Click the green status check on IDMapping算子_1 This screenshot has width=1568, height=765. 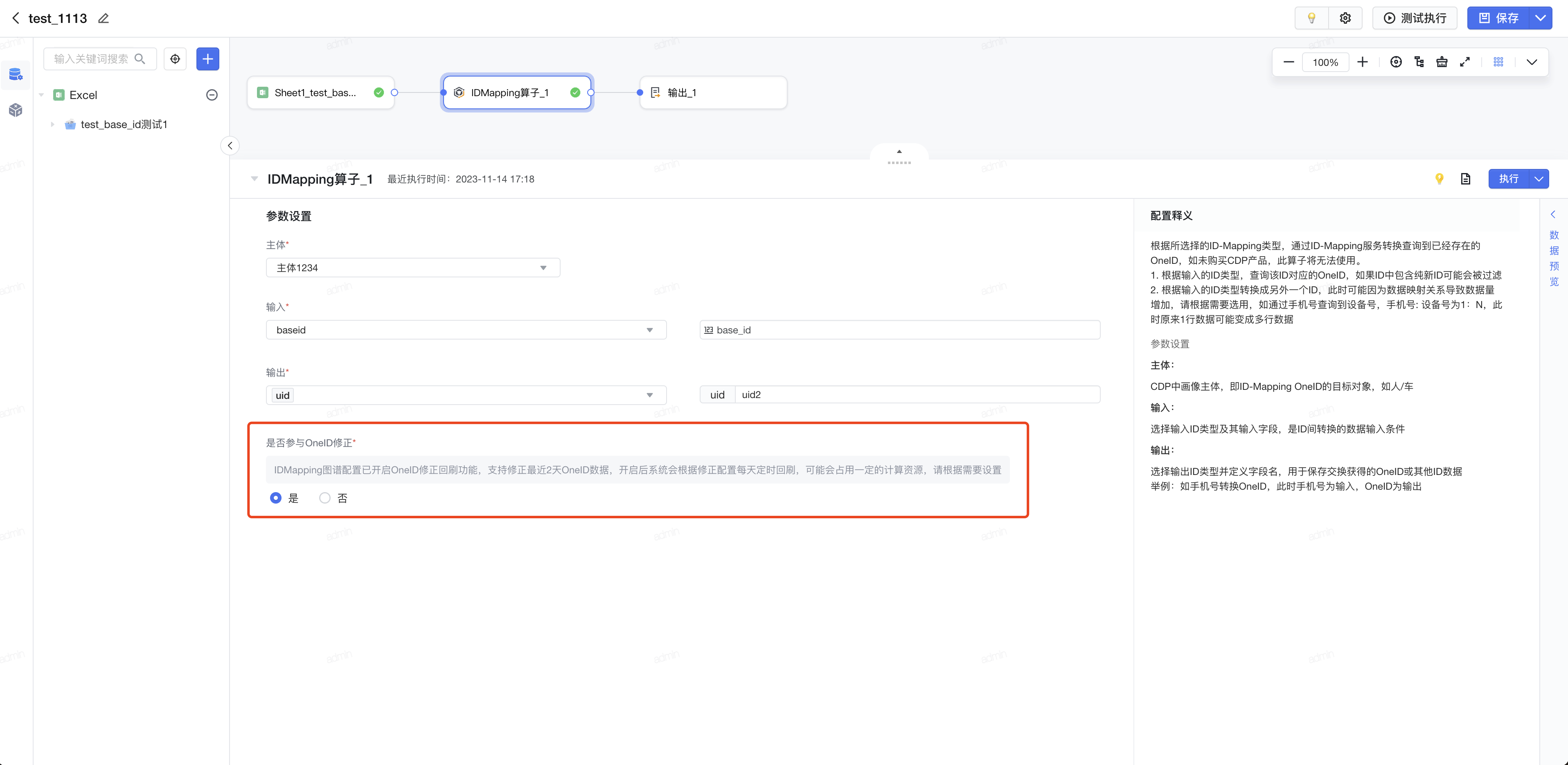pos(575,92)
